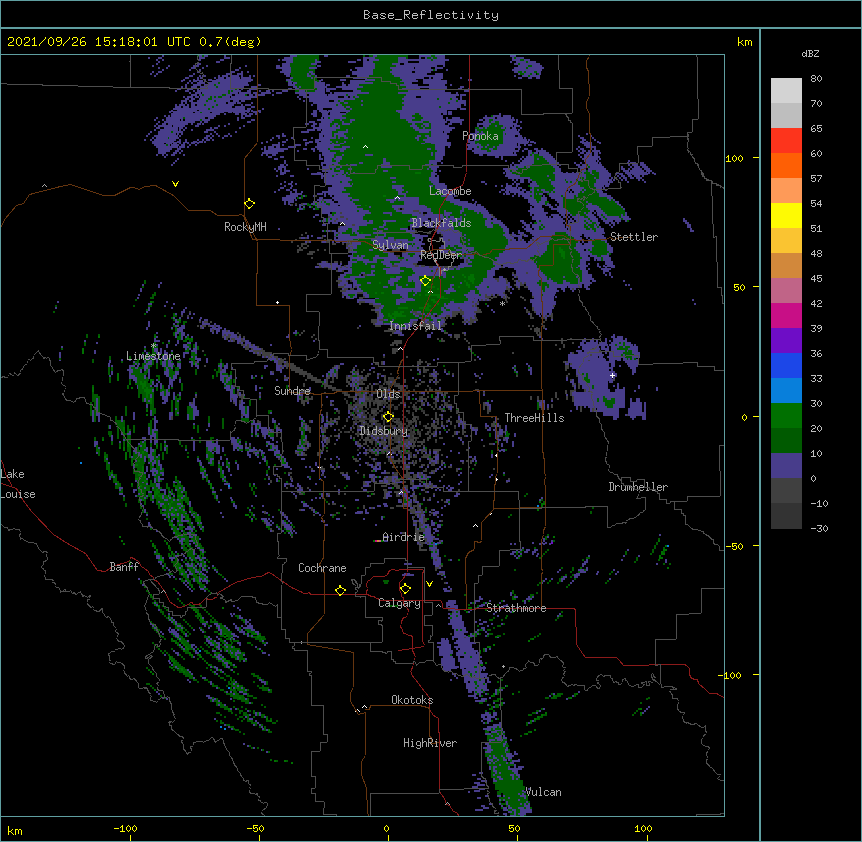Click the Limestone label
This screenshot has height=842, width=862.
[153, 356]
